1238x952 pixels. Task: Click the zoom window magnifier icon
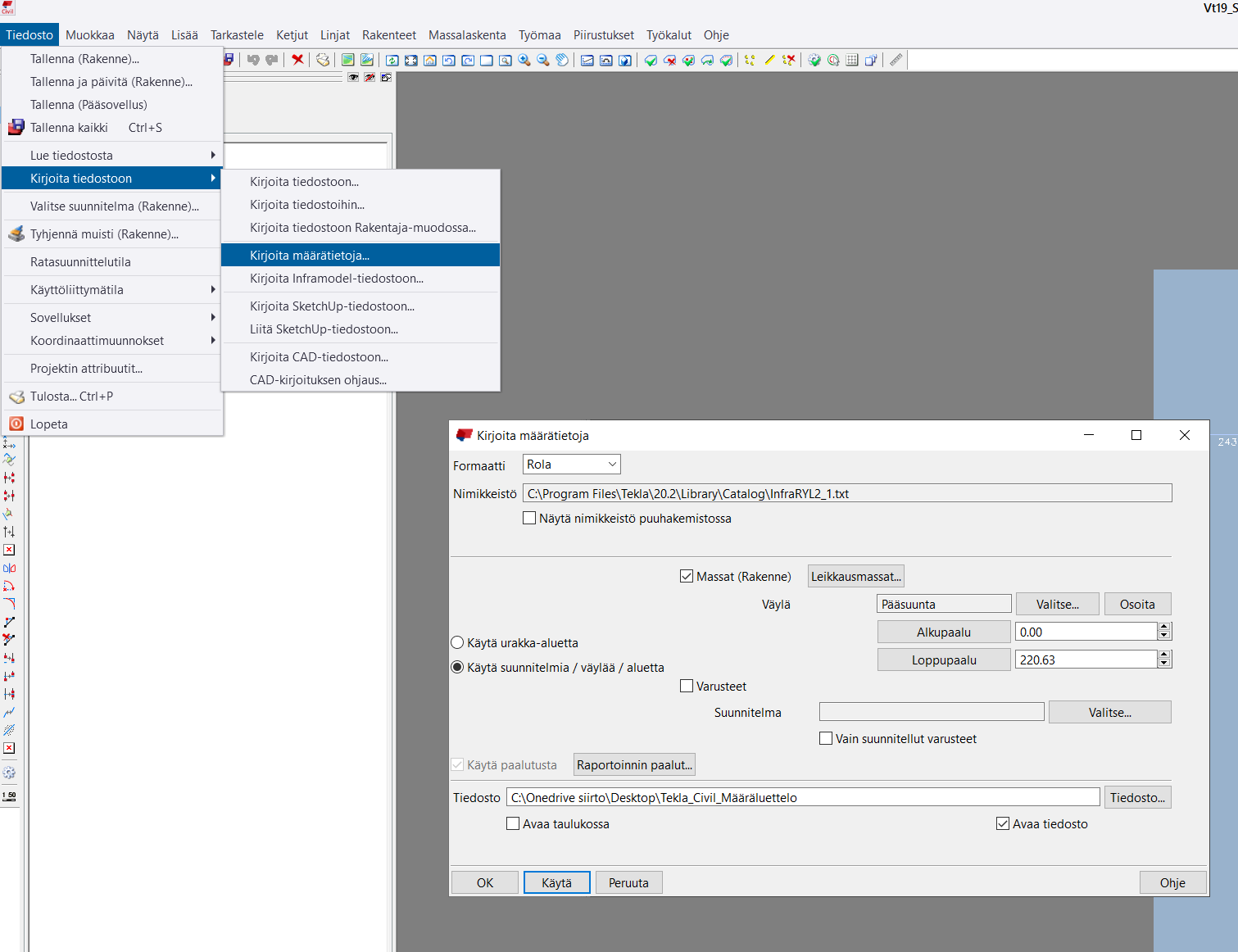506,60
